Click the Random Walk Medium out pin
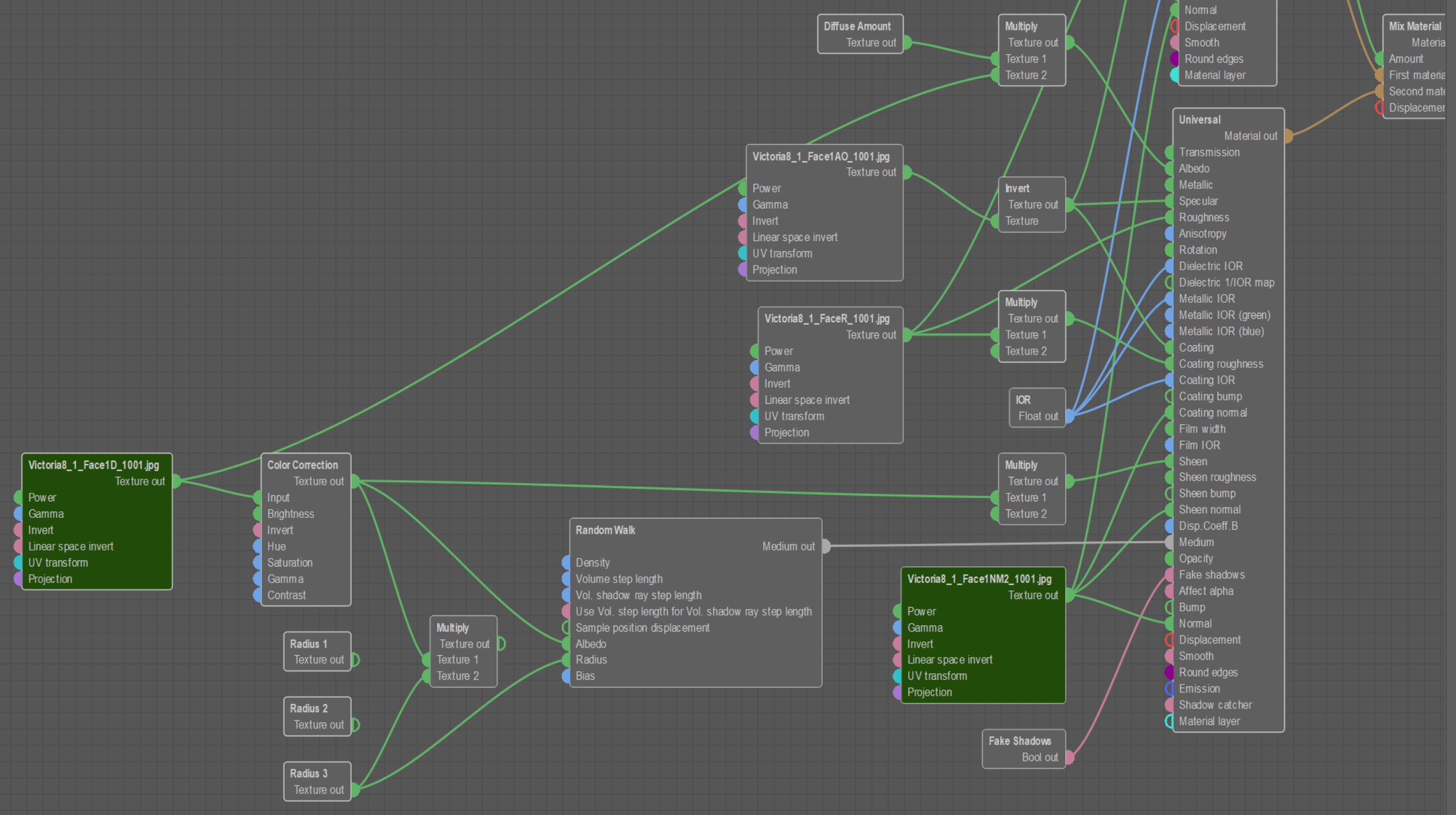 tap(826, 546)
